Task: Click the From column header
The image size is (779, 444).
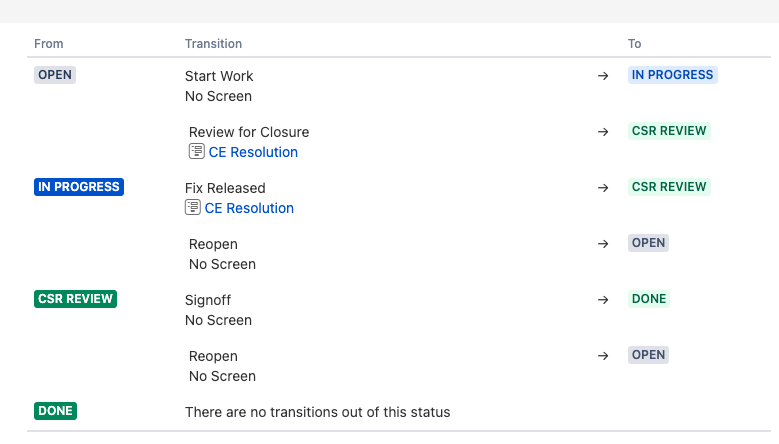Action: pos(48,44)
